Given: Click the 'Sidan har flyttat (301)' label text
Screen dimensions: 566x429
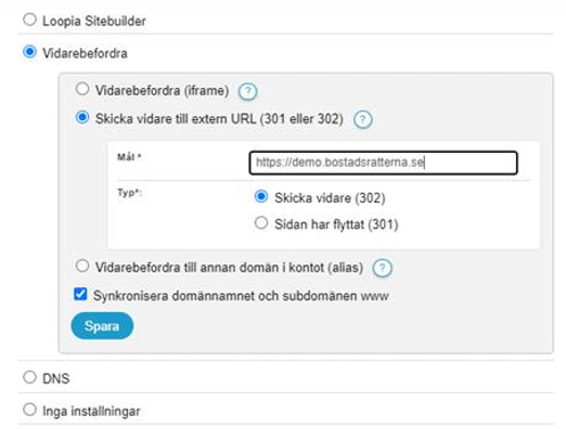Looking at the screenshot, I should click(336, 224).
